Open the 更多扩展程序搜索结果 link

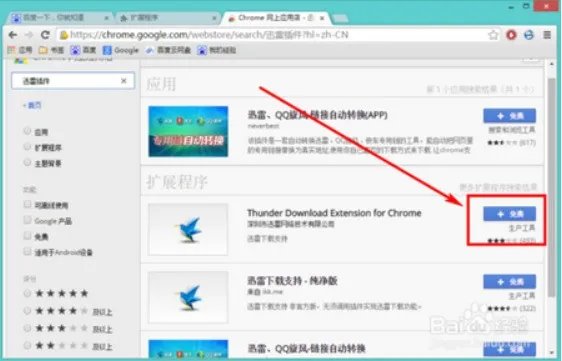point(498,187)
